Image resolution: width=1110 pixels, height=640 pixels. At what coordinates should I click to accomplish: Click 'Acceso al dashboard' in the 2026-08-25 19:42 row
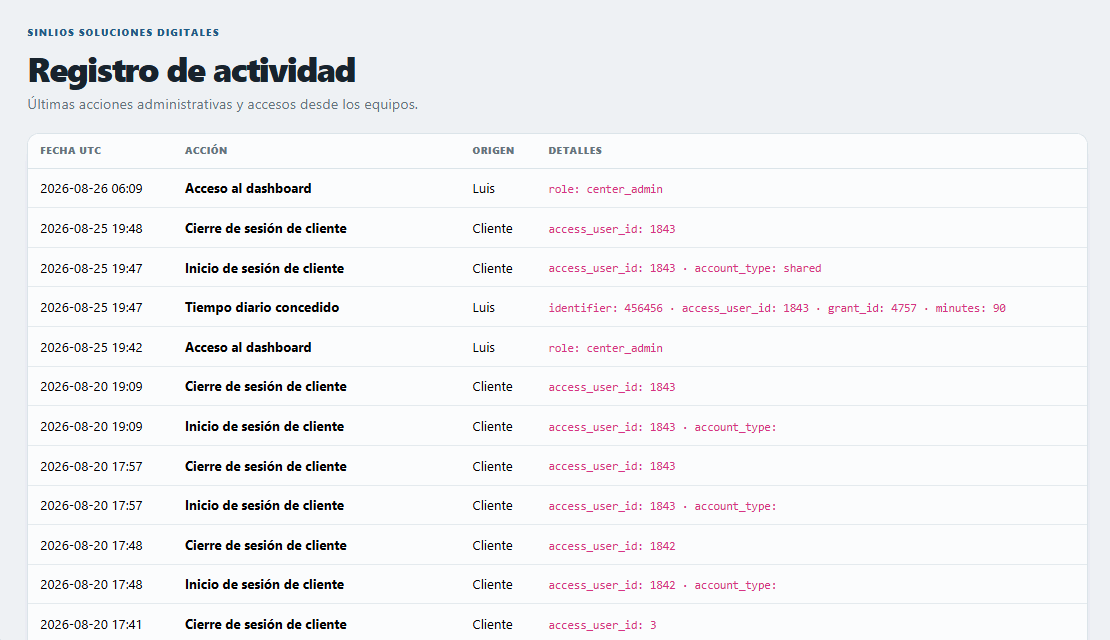click(248, 348)
